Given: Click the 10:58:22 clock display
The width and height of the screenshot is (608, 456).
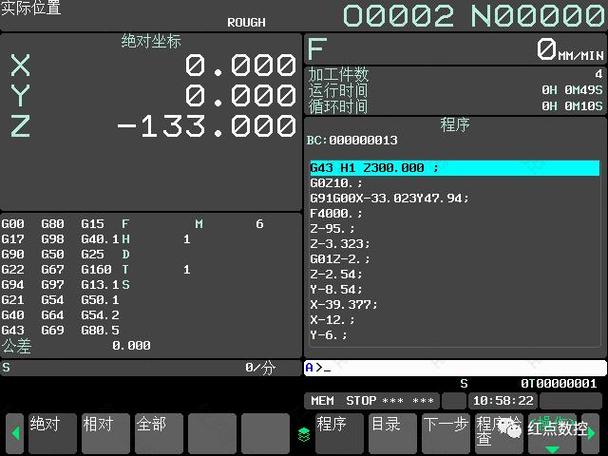Looking at the screenshot, I should 502,400.
